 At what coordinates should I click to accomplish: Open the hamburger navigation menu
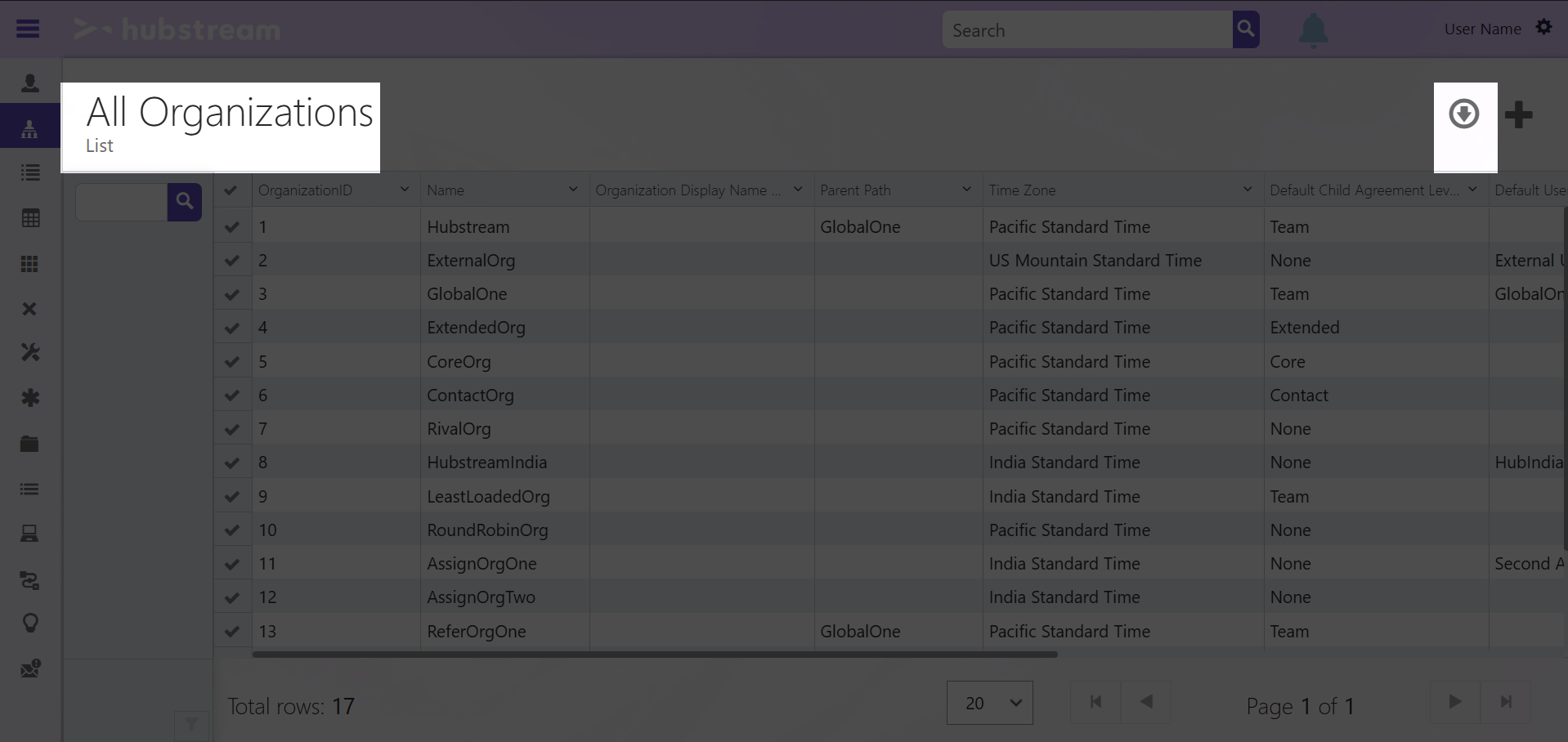pyautogui.click(x=27, y=29)
